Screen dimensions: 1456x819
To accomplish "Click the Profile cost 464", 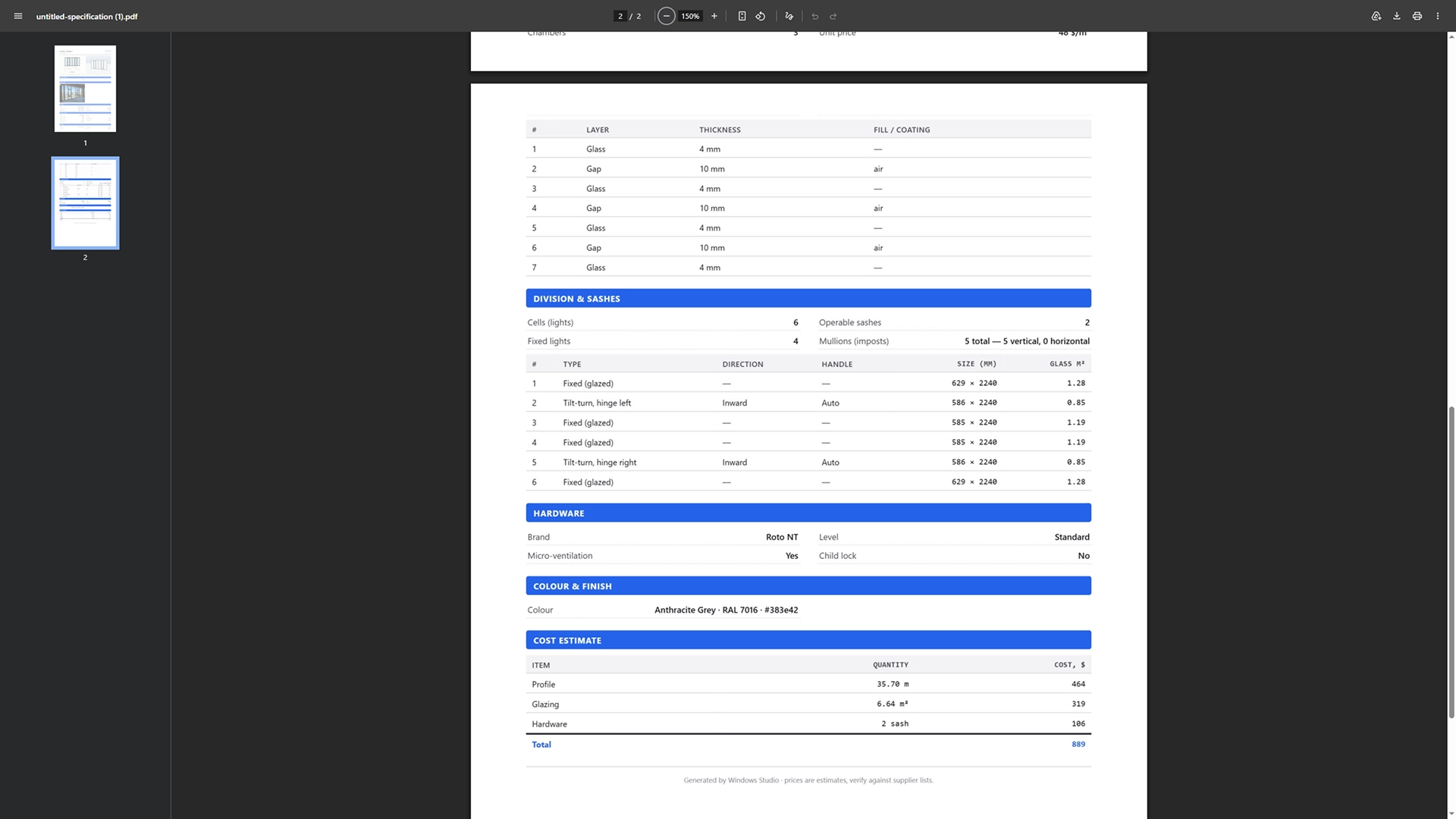I will (1078, 684).
